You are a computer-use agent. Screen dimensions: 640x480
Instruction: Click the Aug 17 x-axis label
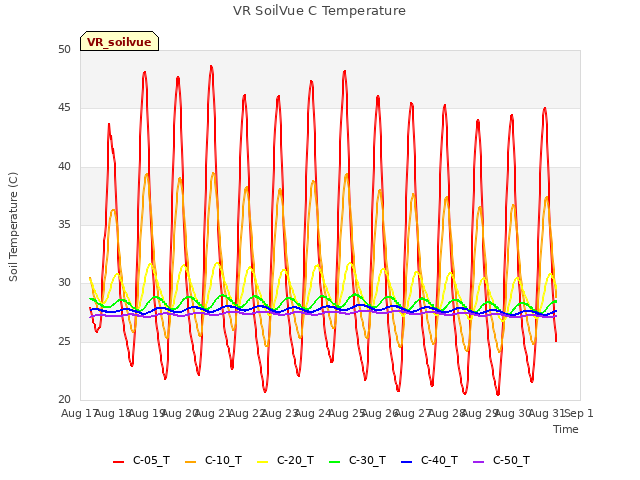click(78, 414)
